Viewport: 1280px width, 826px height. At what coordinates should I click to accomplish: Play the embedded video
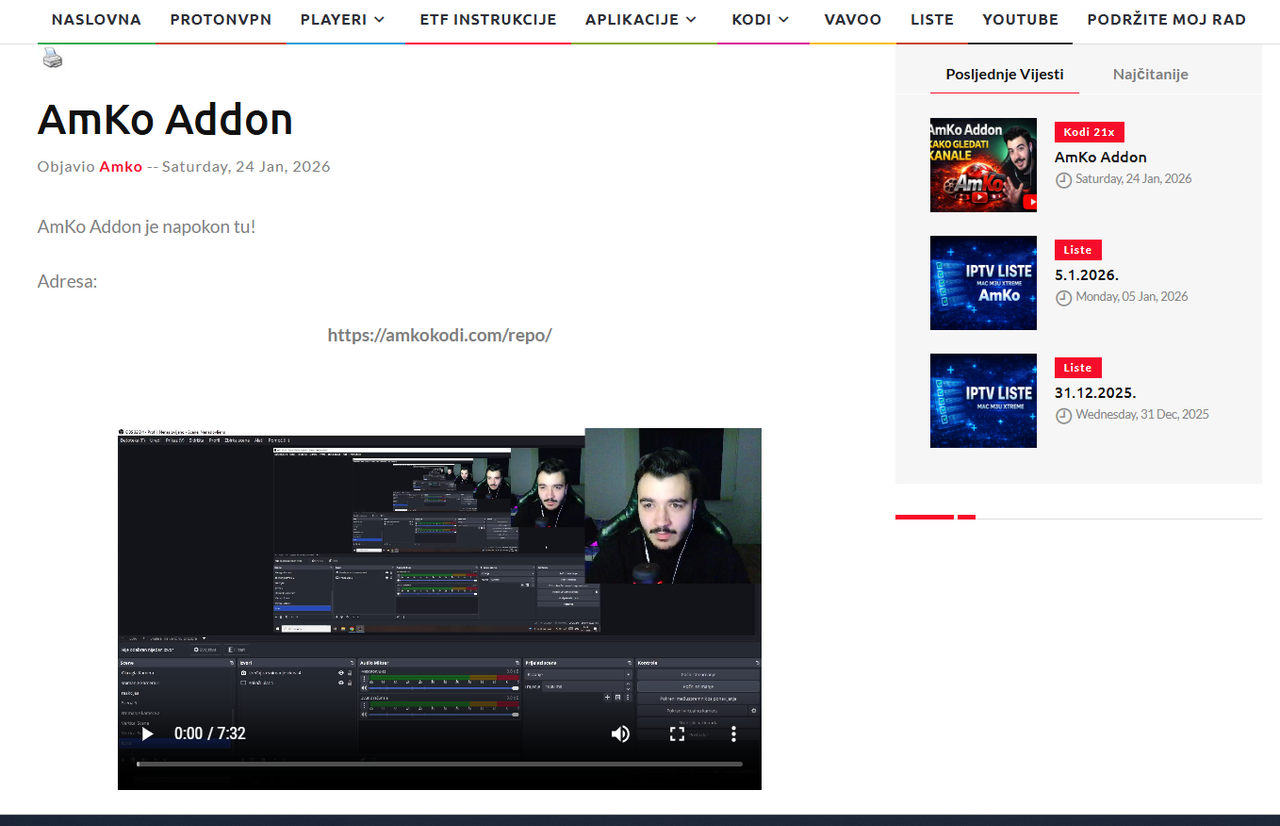(x=147, y=734)
